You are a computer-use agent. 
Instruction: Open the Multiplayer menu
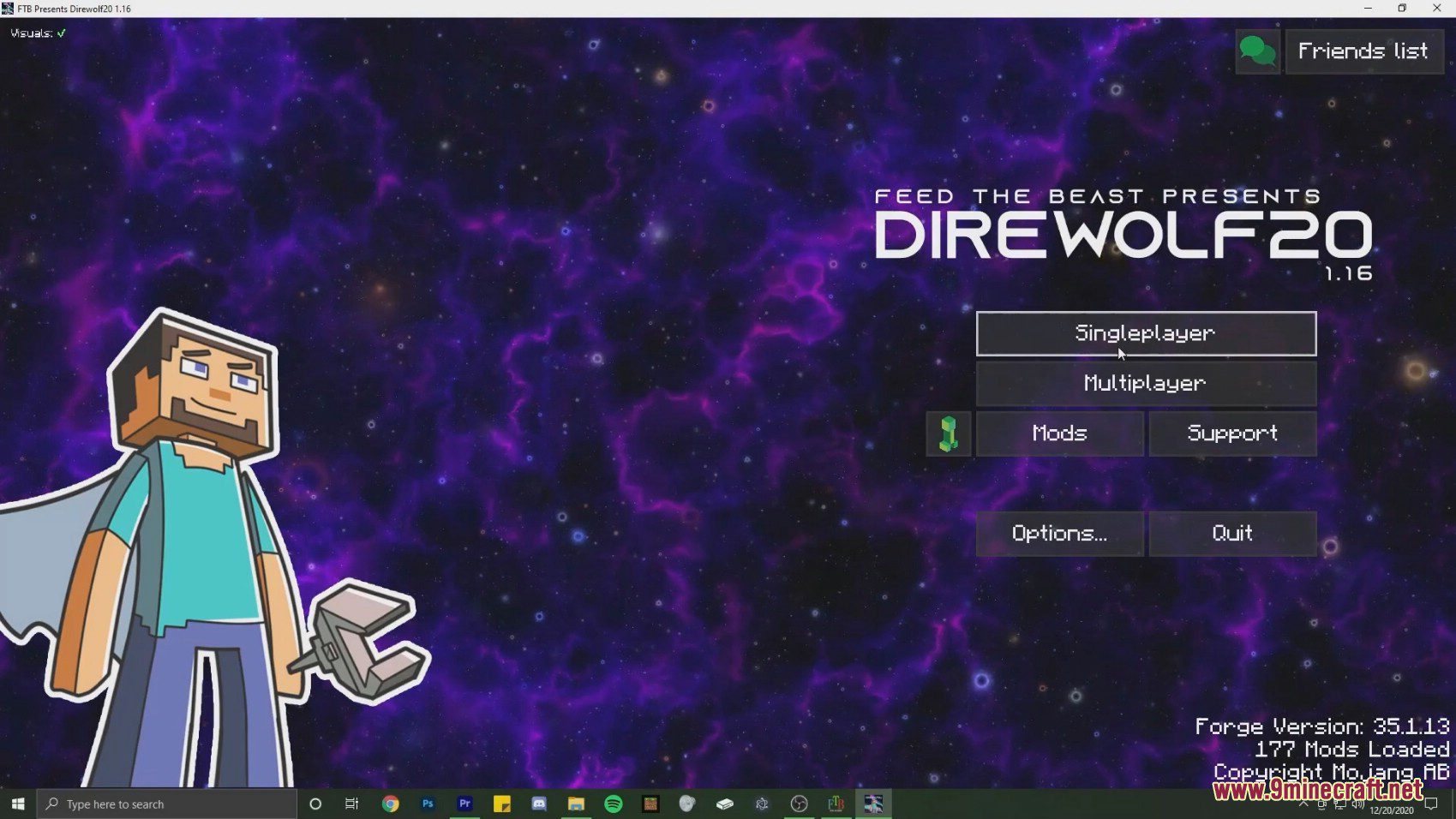pyautogui.click(x=1146, y=383)
